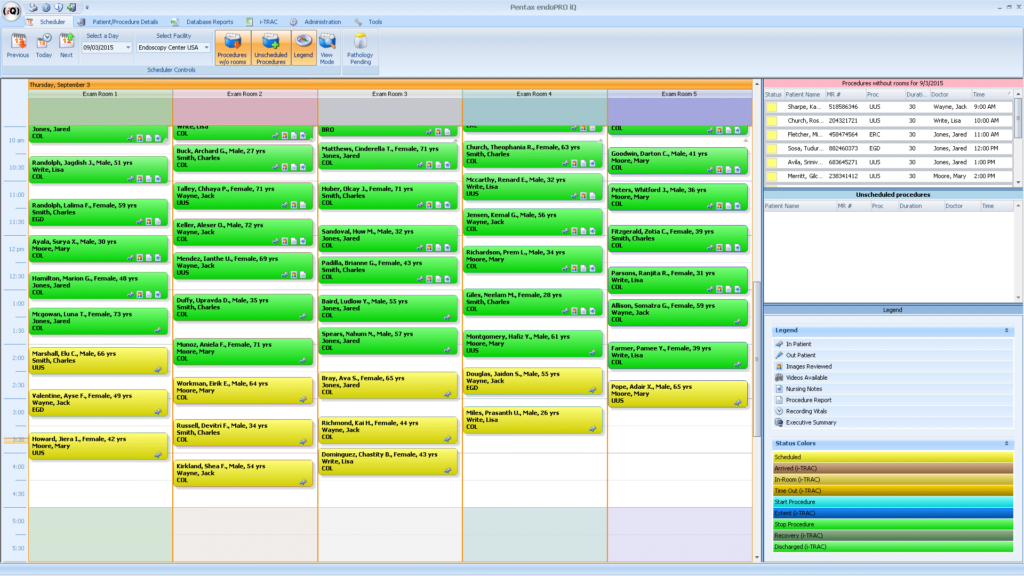This screenshot has height=576, width=1024.
Task: Click the Previous day icon
Action: 18,42
